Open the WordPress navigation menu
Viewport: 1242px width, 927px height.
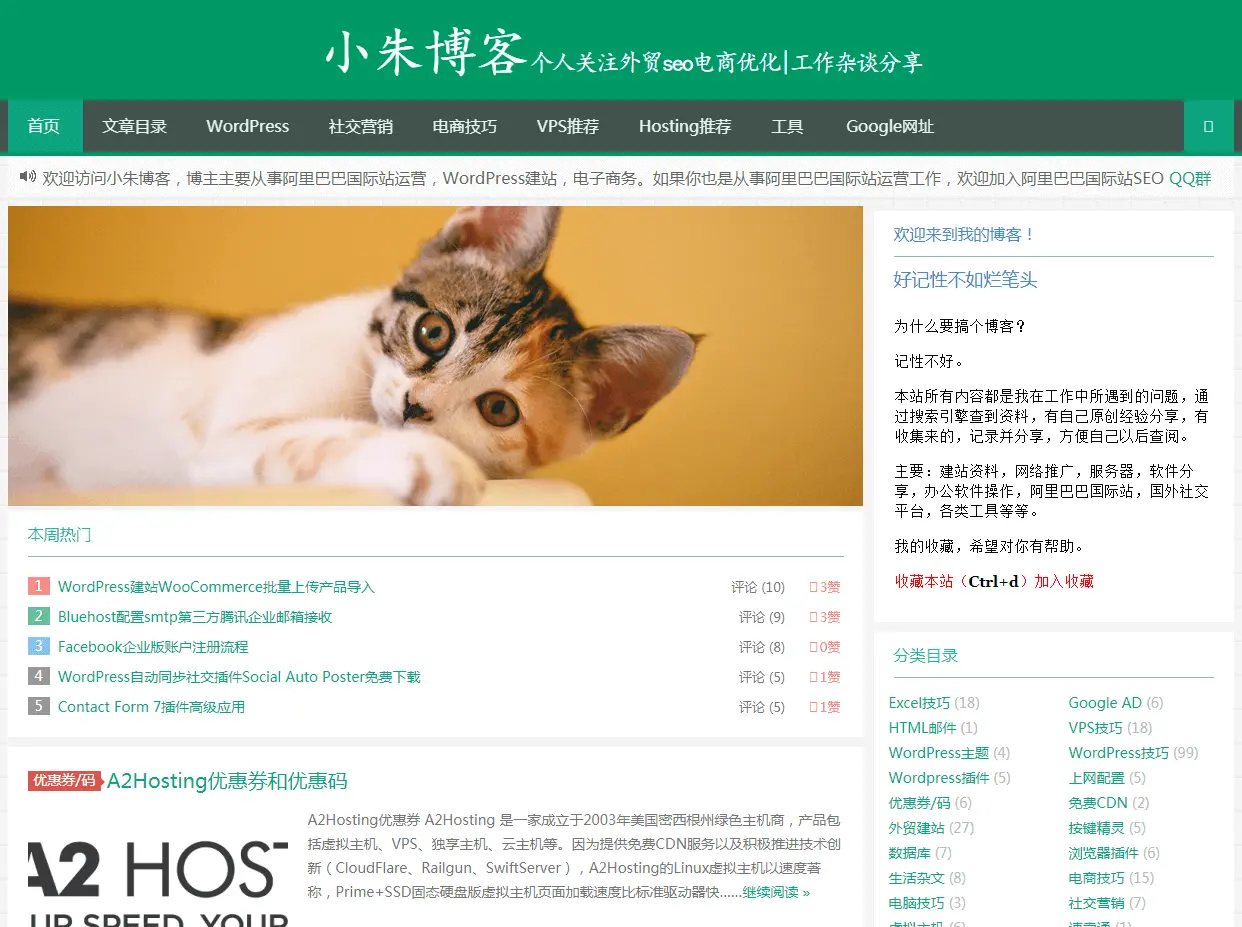(248, 126)
